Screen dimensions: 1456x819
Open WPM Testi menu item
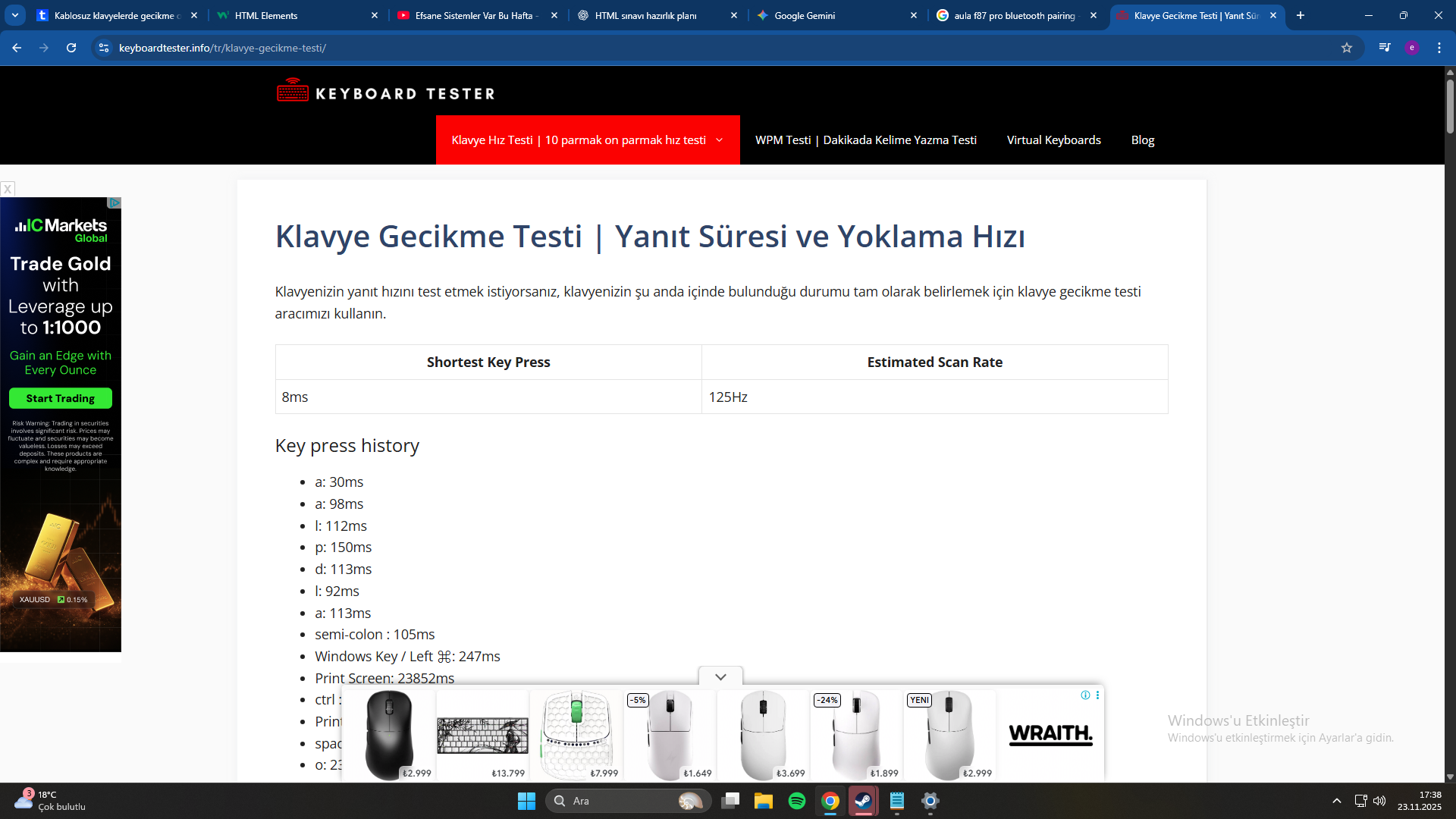pos(865,140)
